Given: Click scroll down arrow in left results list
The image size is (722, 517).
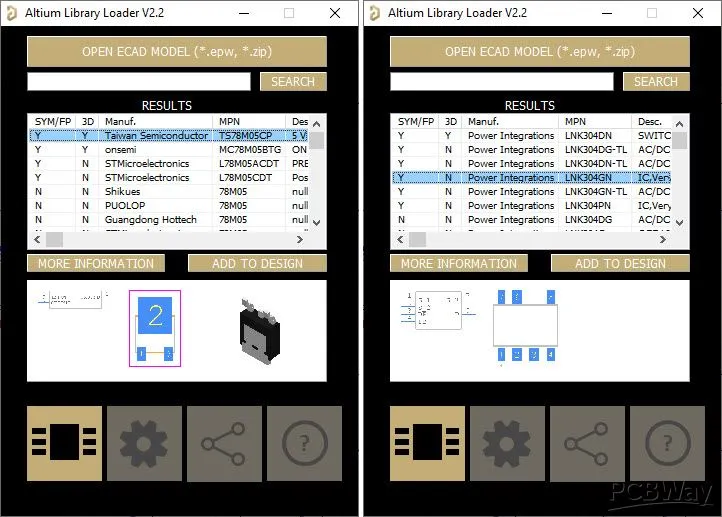Looking at the screenshot, I should coord(316,222).
